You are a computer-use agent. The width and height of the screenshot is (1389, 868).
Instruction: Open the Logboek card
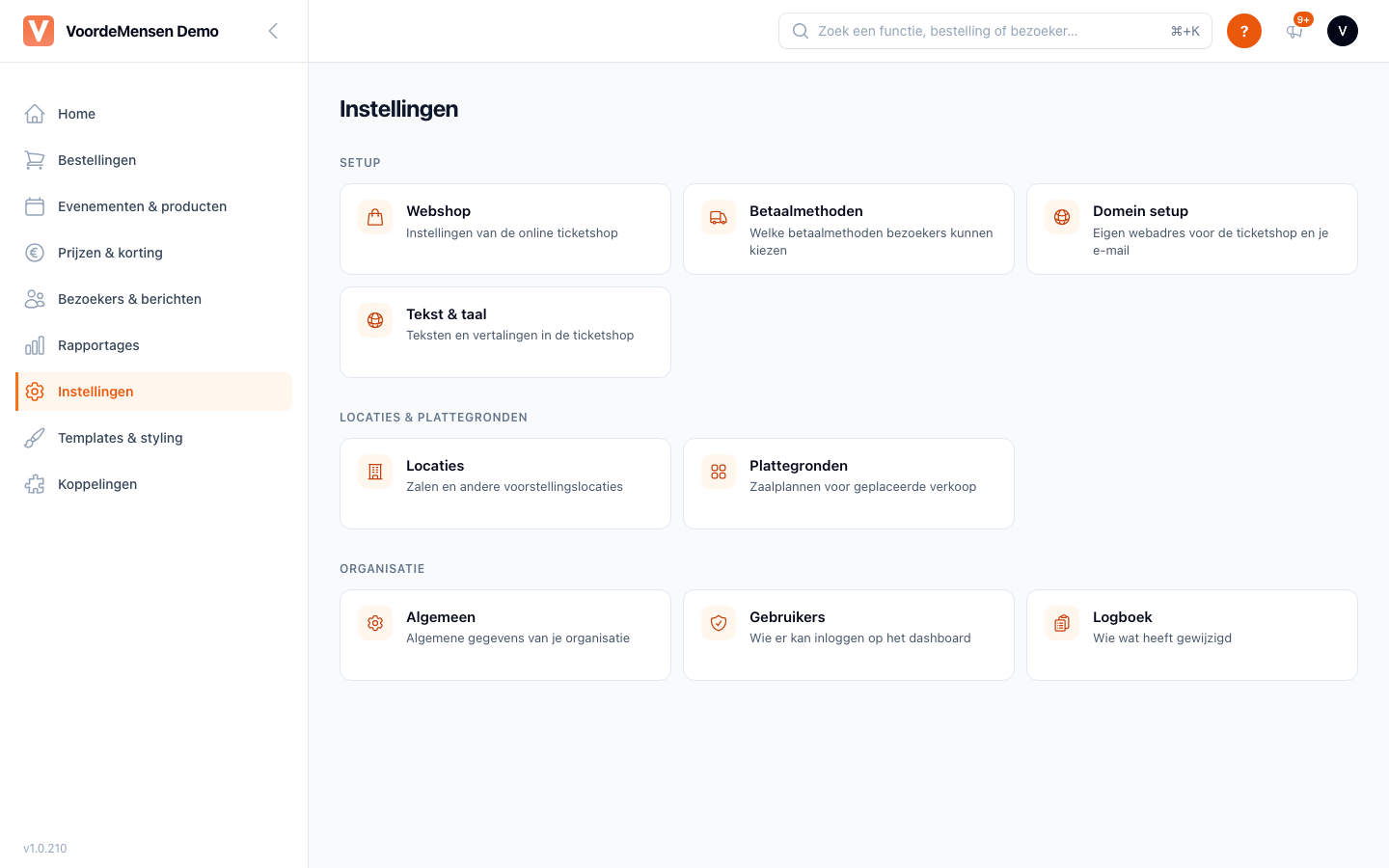coord(1192,635)
